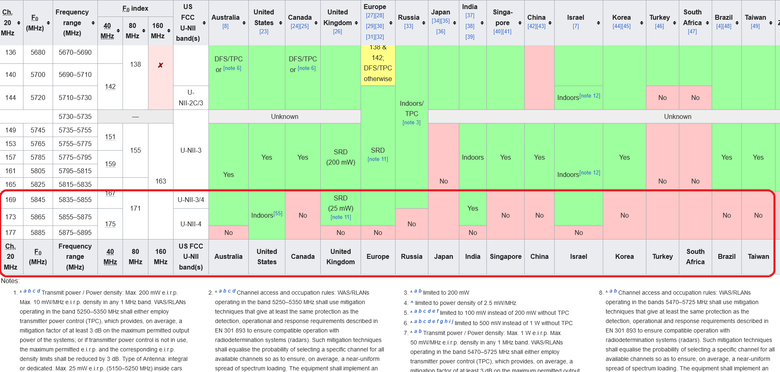Sort the India column arrows
Viewport: 780px width, 372px height.
(483, 23)
